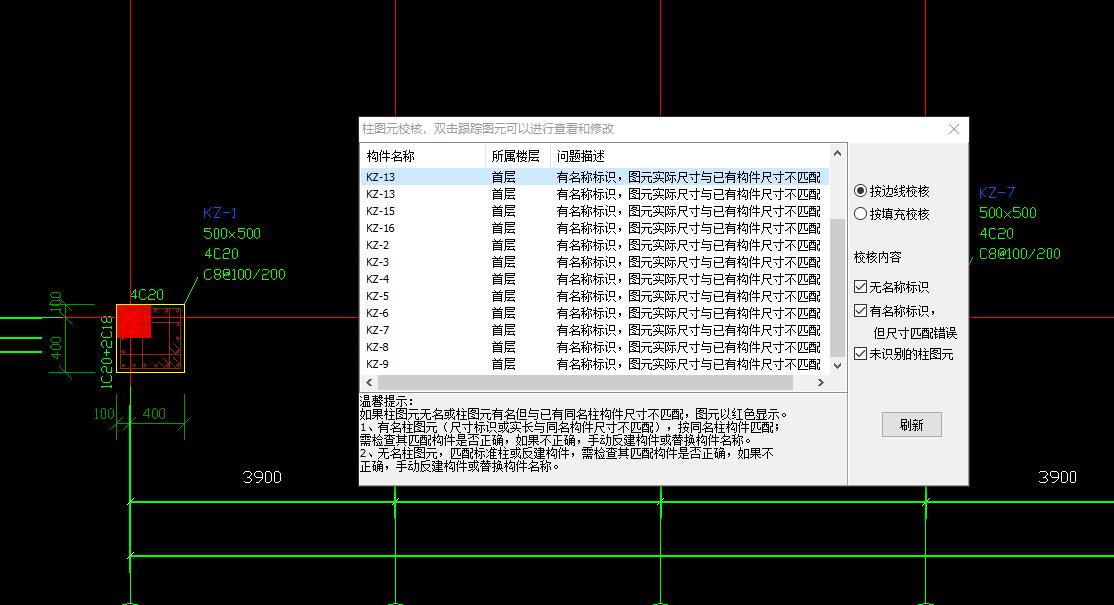This screenshot has height=605, width=1114.
Task: Click the blue KZ-7 label in drawing
Action: click(x=997, y=192)
